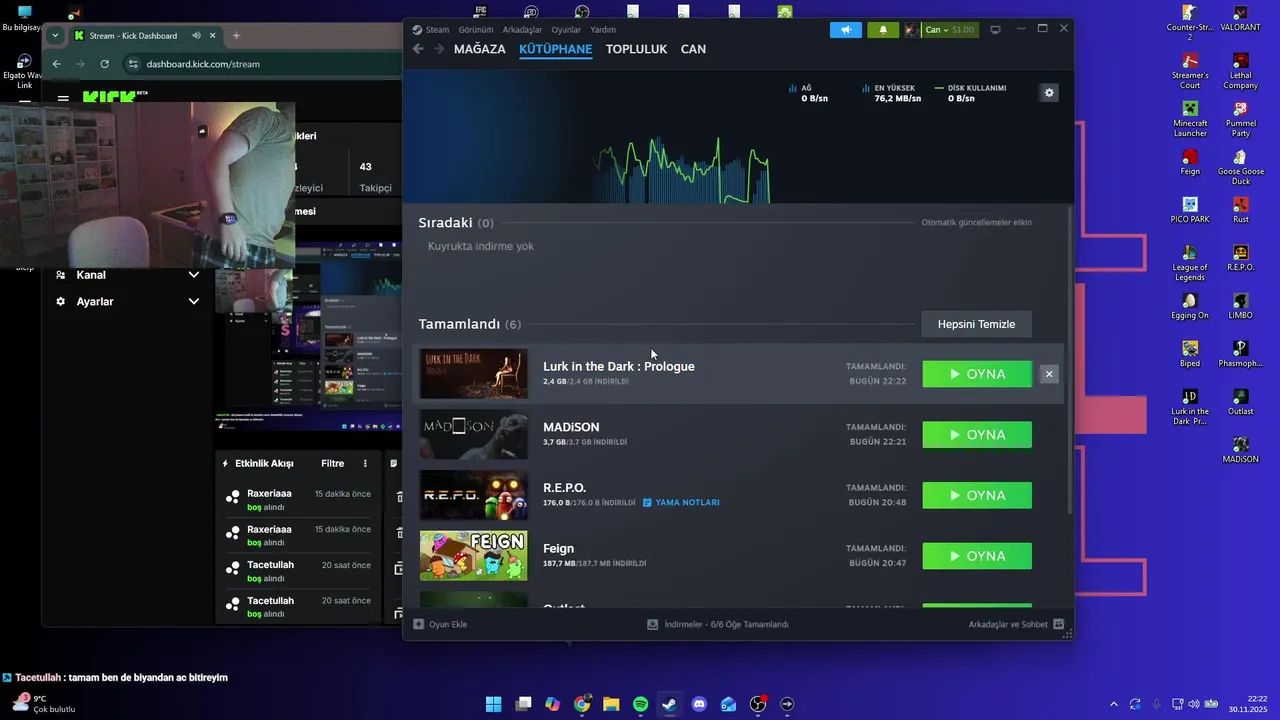This screenshot has width=1280, height=720.
Task: Open the Yardım menu
Action: pyautogui.click(x=603, y=30)
